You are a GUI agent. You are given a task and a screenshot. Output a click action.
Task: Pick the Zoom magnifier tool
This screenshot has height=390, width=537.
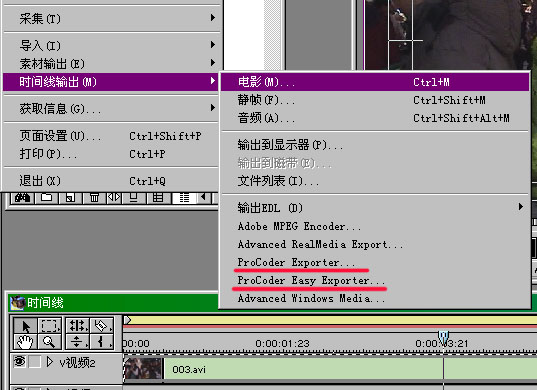(50, 341)
